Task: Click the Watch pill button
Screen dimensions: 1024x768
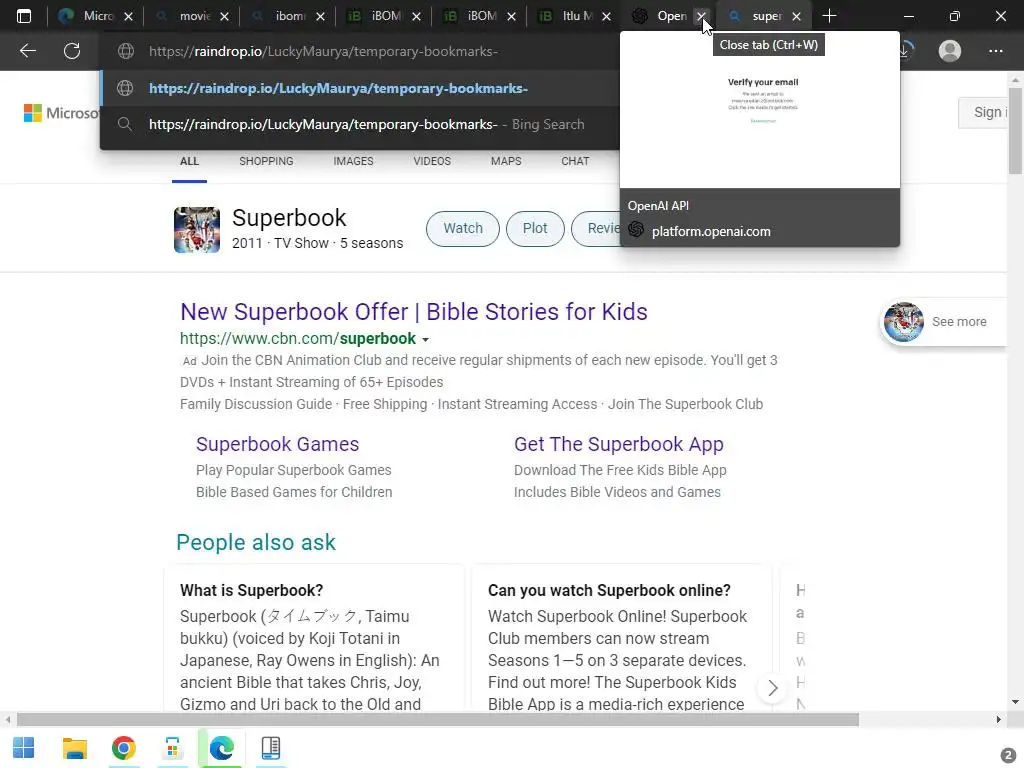Action: point(463,229)
